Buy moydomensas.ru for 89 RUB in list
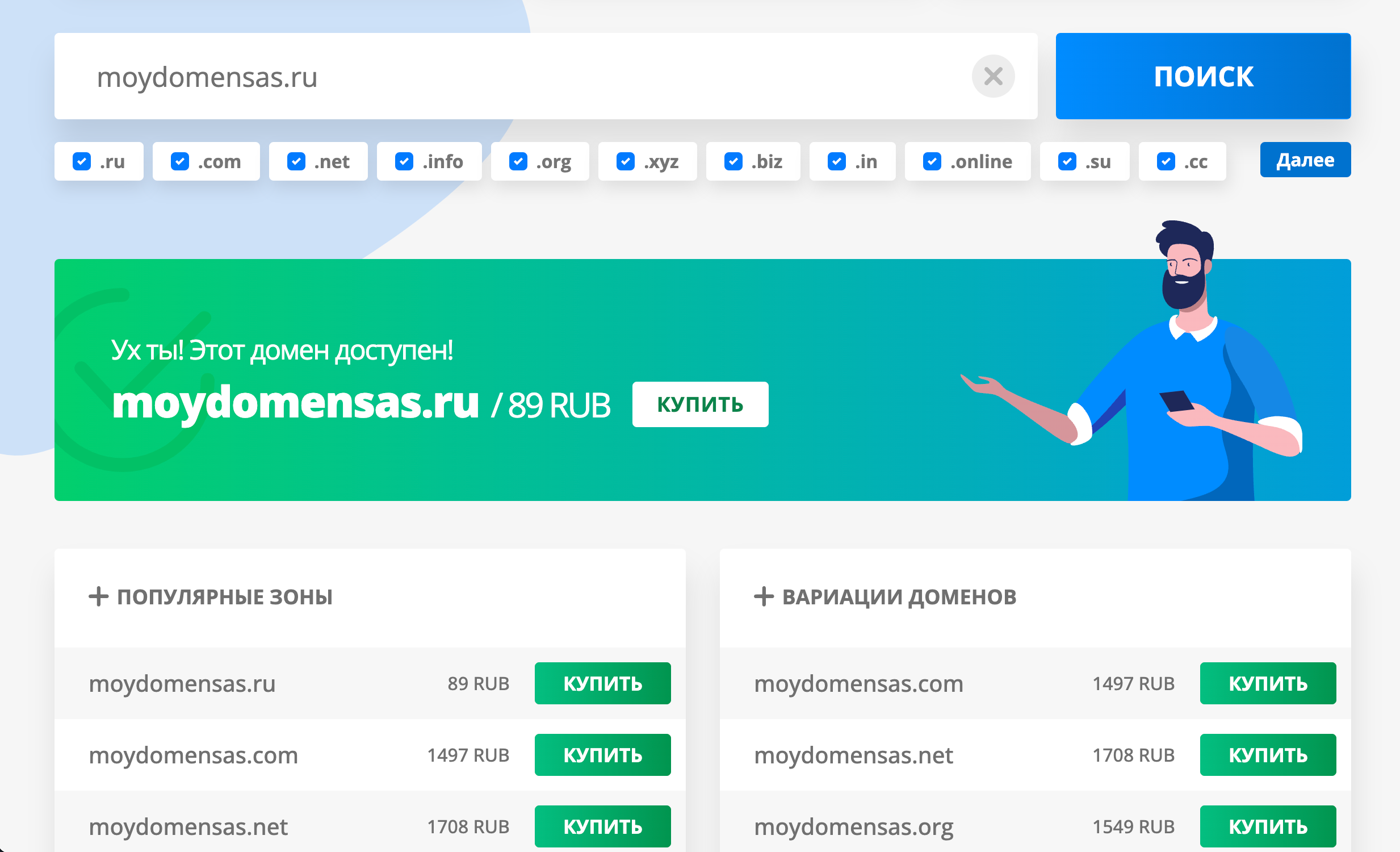The height and width of the screenshot is (852, 1400). pyautogui.click(x=602, y=683)
